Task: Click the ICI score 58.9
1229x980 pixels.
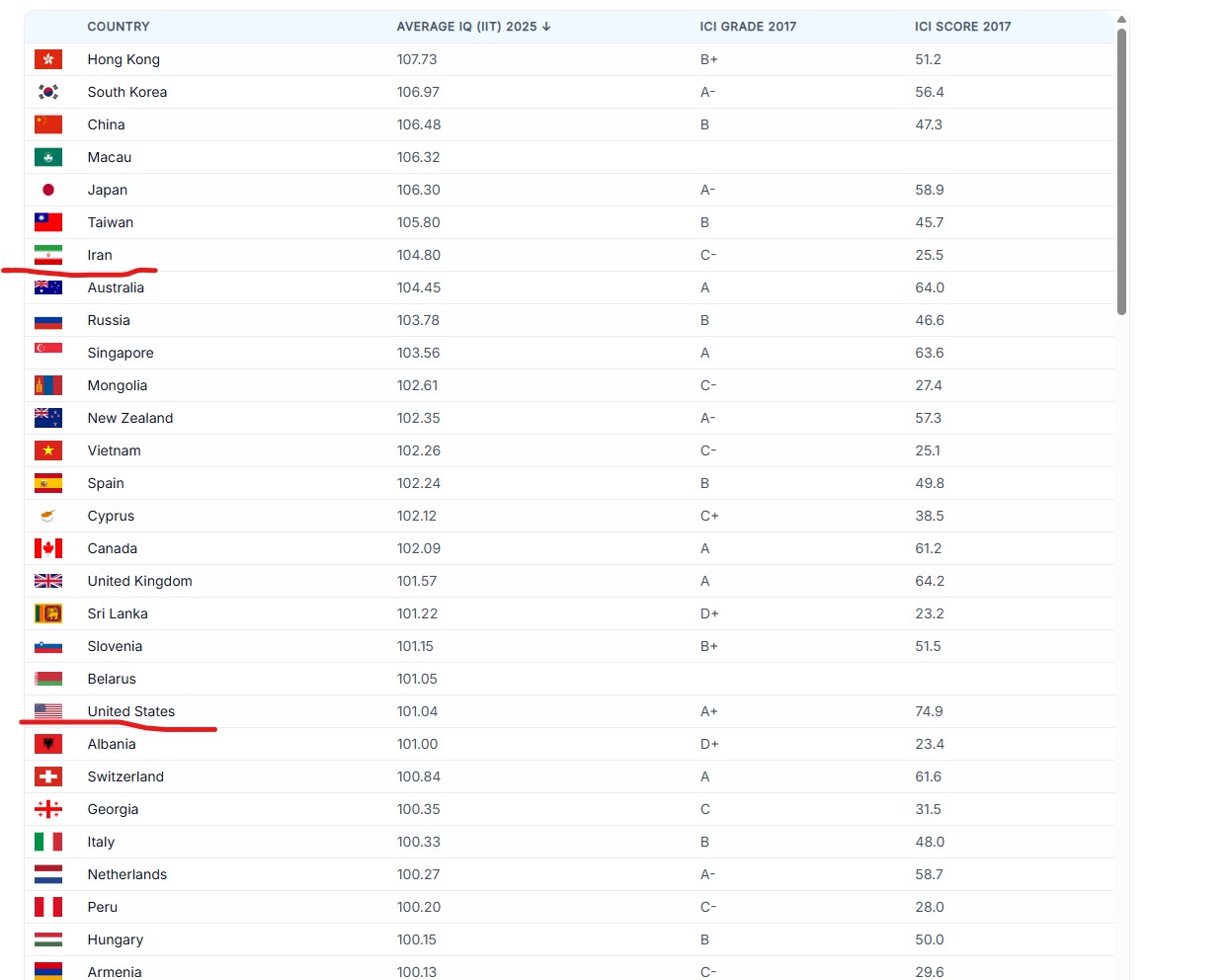Action: pos(930,190)
